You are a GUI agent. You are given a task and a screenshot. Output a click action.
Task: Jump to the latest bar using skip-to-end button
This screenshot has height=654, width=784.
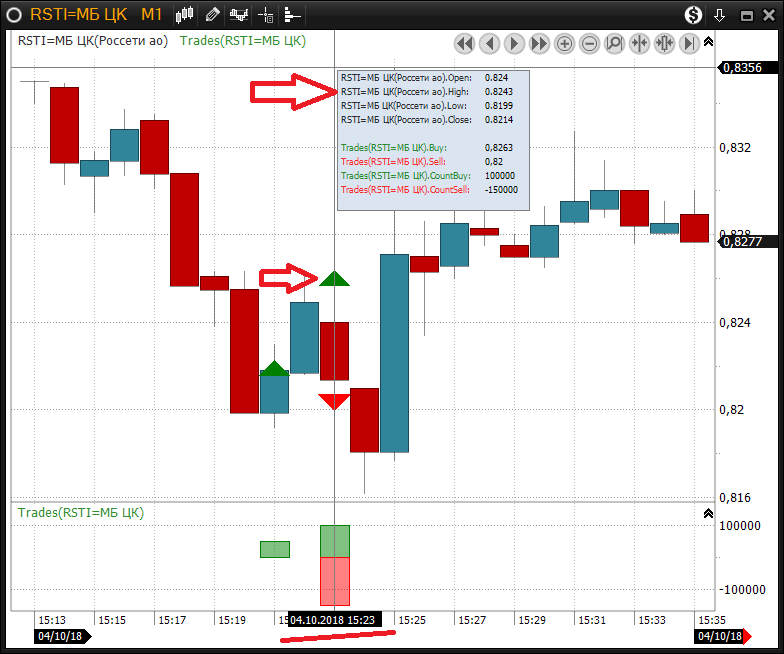pyautogui.click(x=689, y=43)
